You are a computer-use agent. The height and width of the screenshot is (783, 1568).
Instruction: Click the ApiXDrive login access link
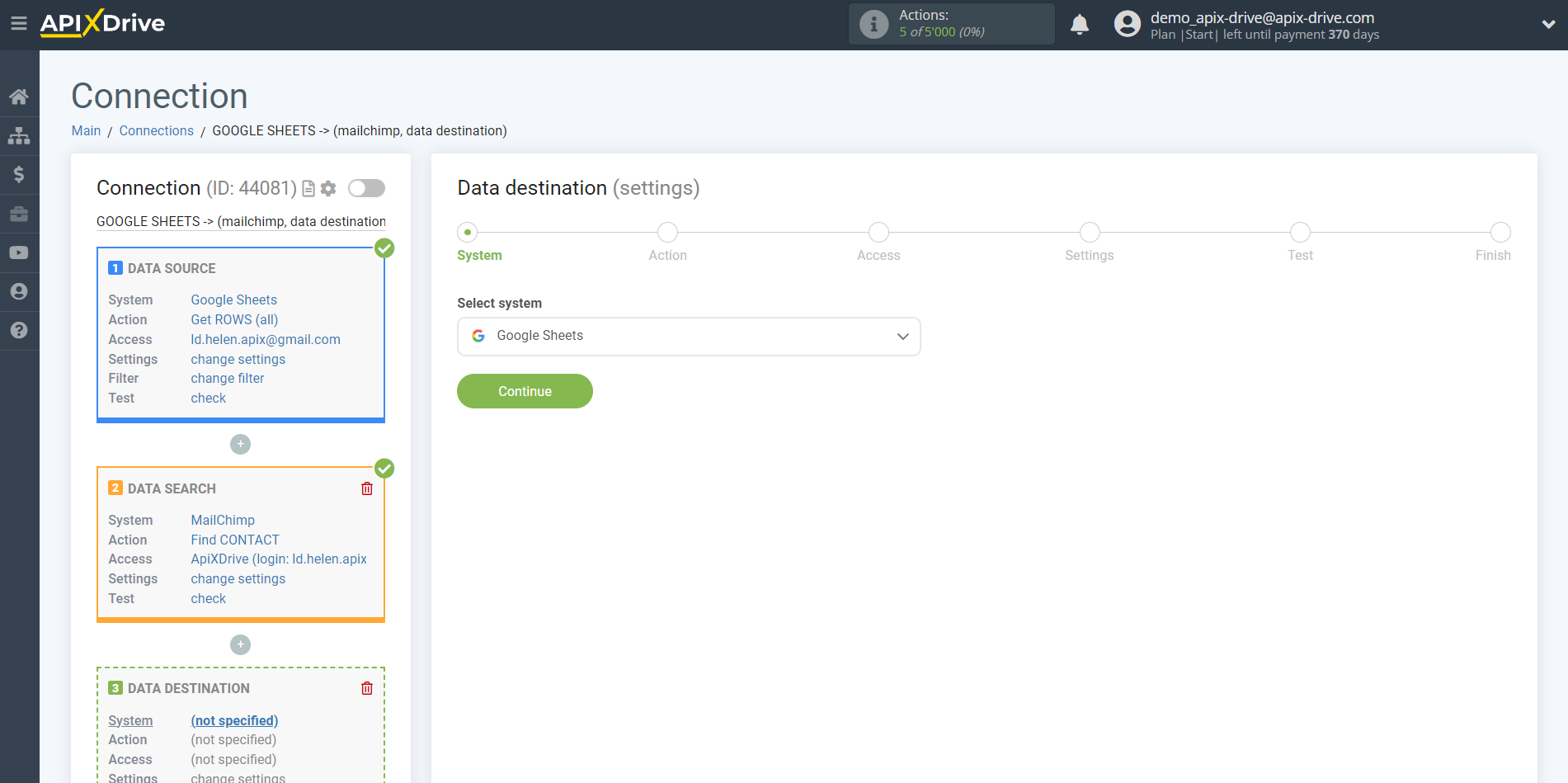(x=279, y=559)
